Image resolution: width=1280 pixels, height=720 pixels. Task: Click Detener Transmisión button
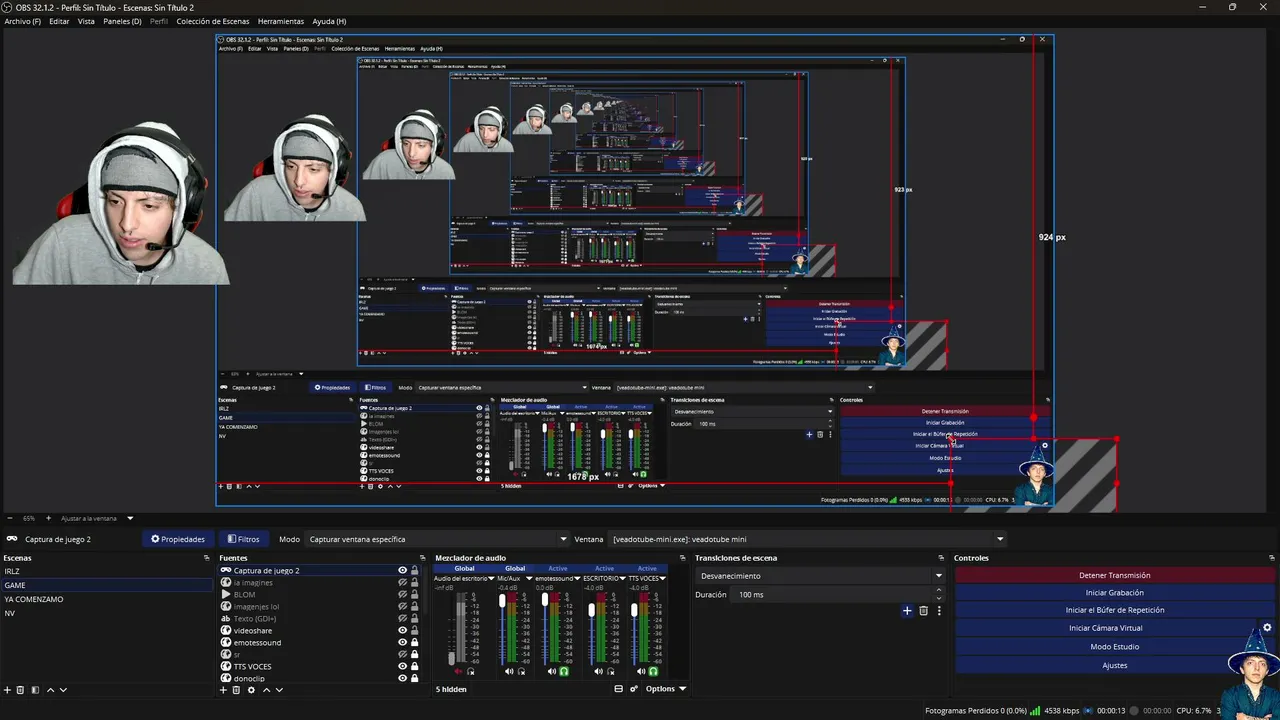1114,575
